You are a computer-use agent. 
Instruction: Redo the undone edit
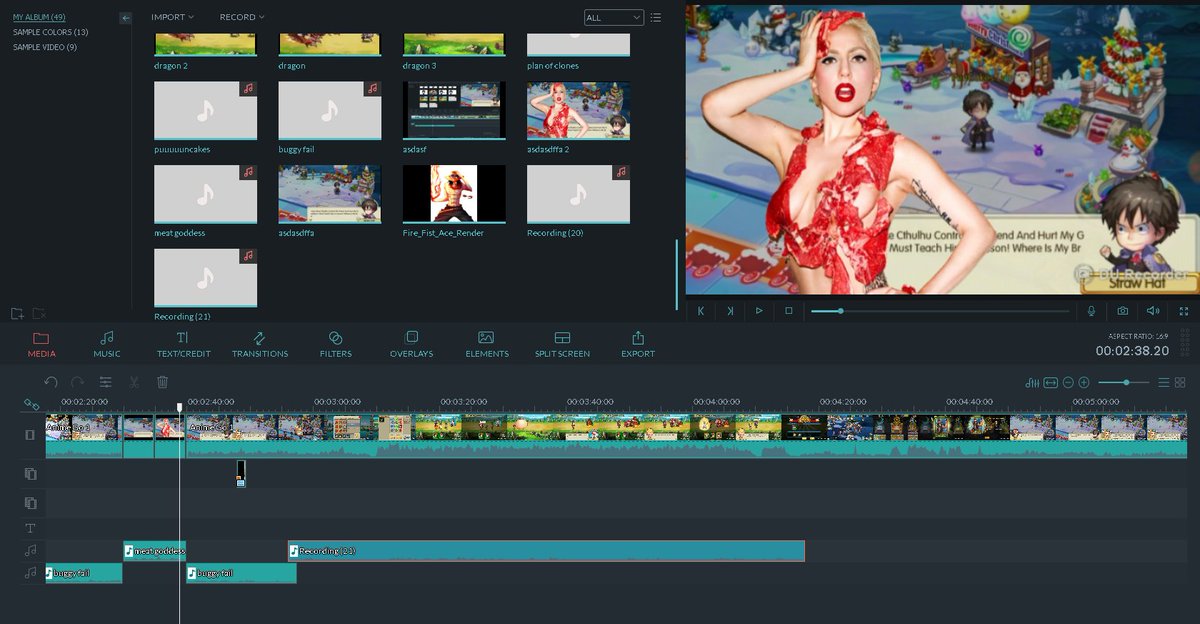pos(77,382)
